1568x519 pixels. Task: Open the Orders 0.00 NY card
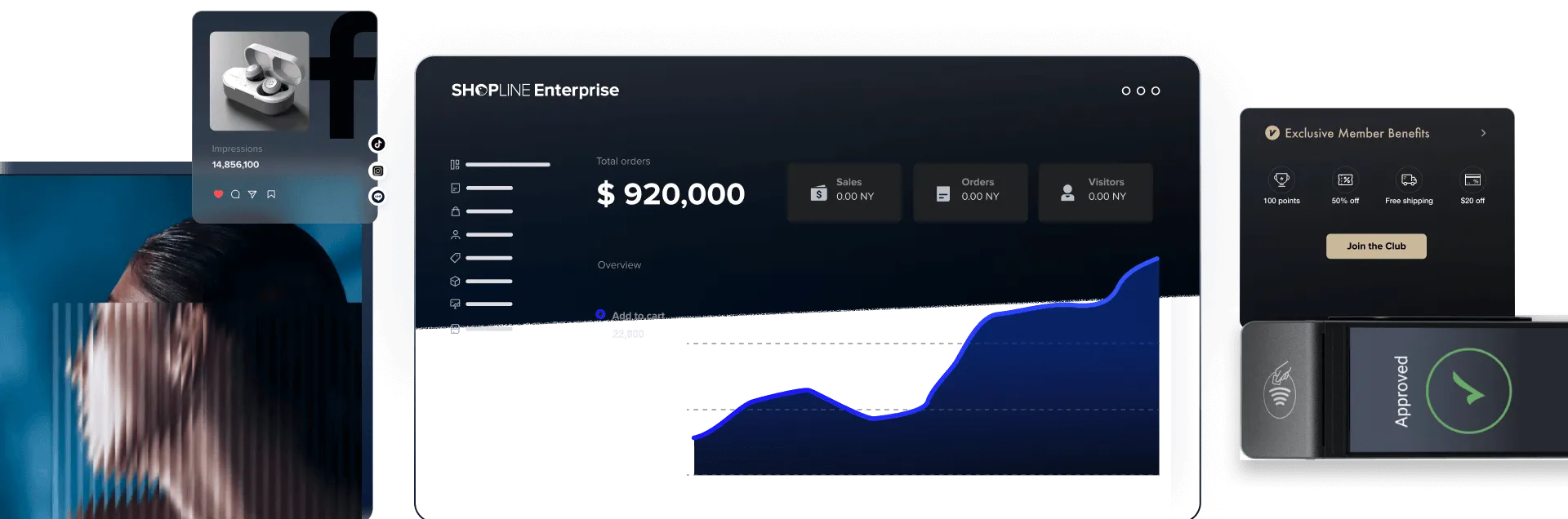970,193
